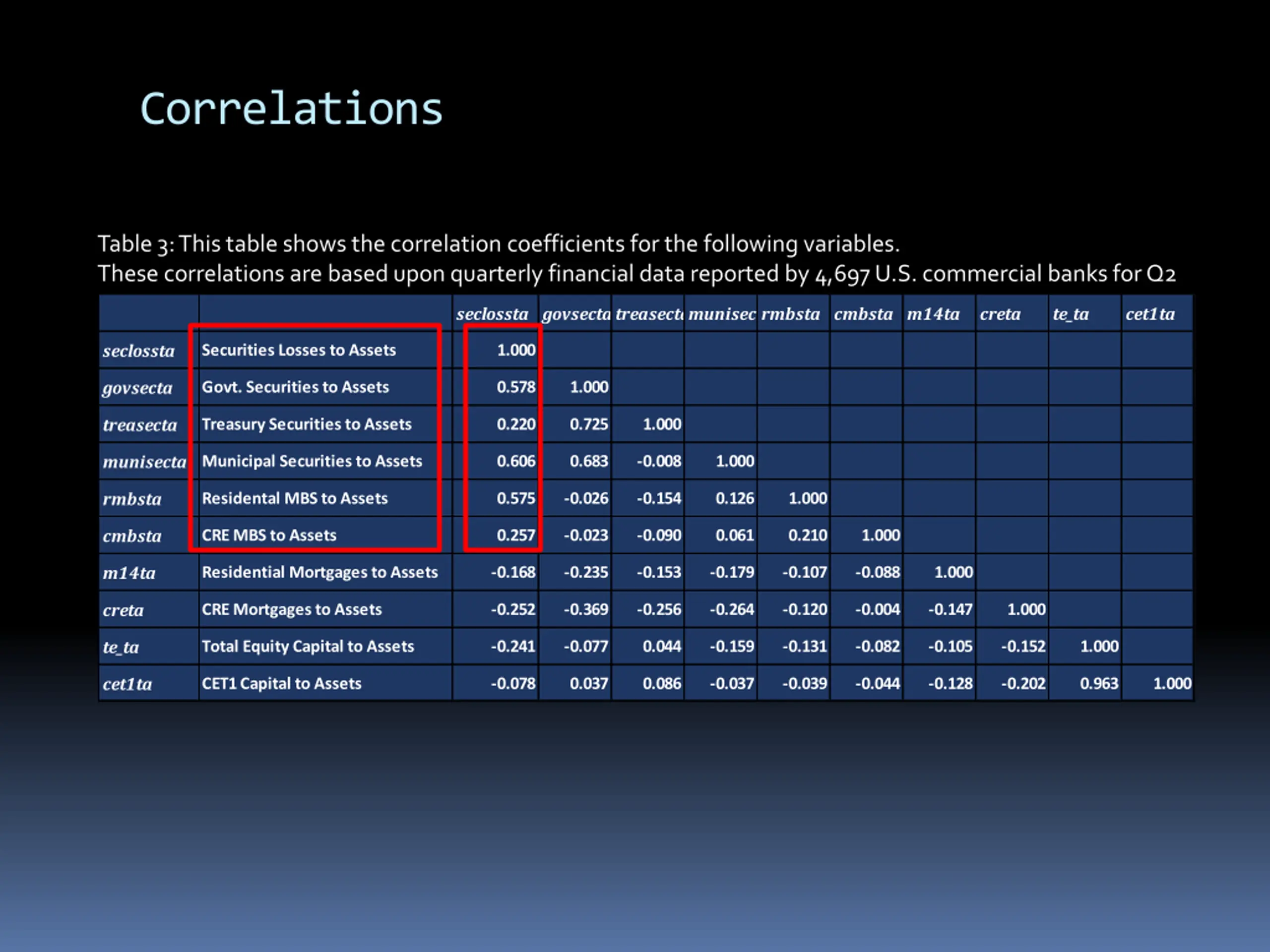Click 'CRE Mortgages to Assets' label
Image resolution: width=1270 pixels, height=952 pixels.
pos(292,609)
